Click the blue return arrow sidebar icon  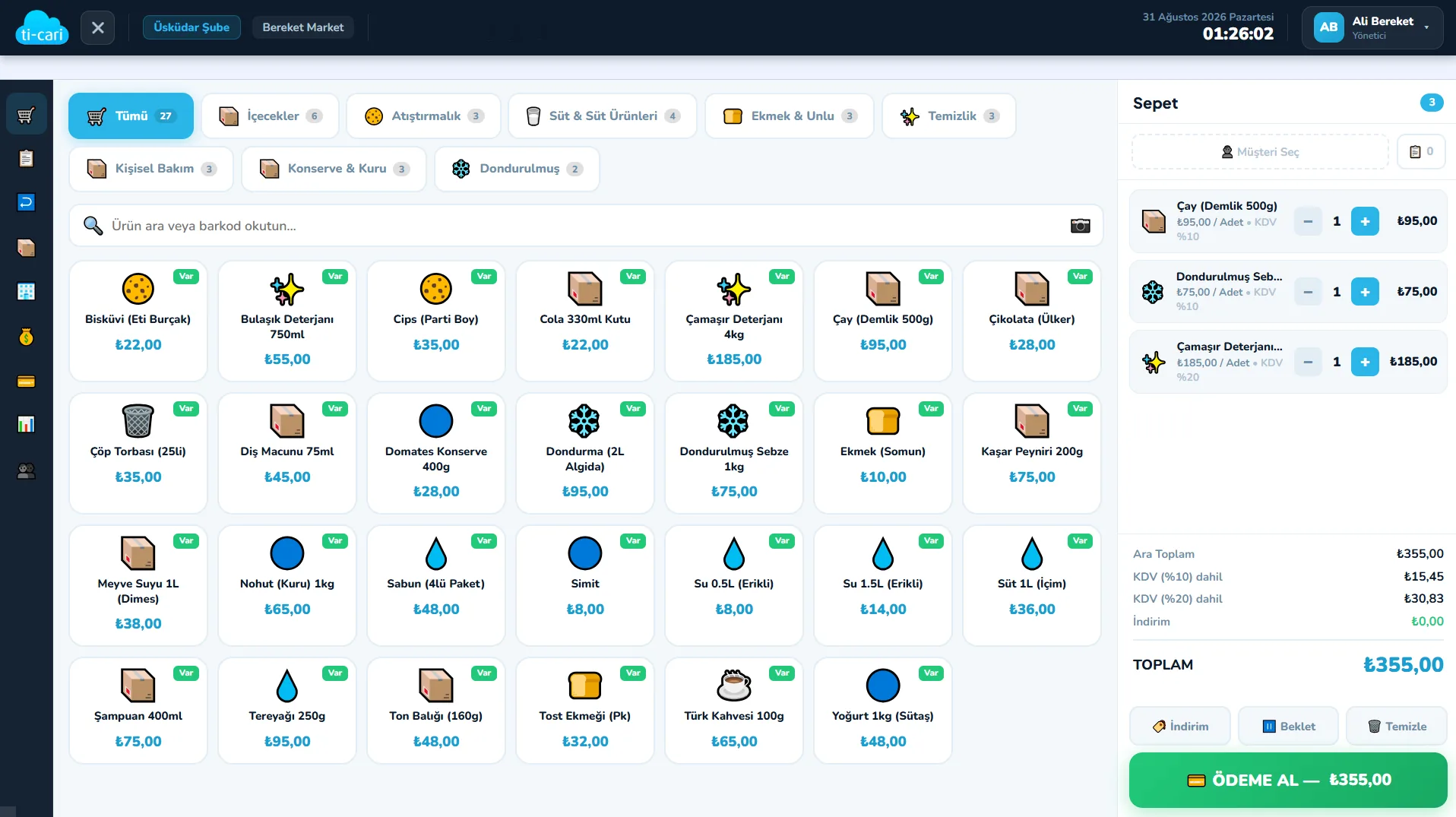(x=26, y=202)
